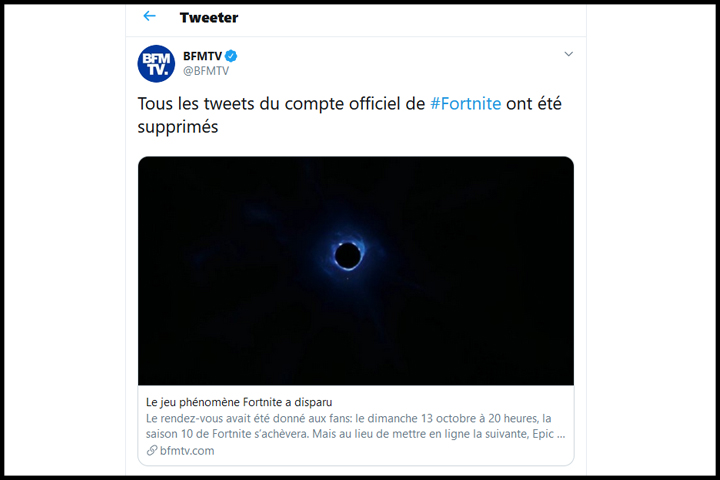
Task: Expand the tweet options chevron menu
Action: [568, 54]
